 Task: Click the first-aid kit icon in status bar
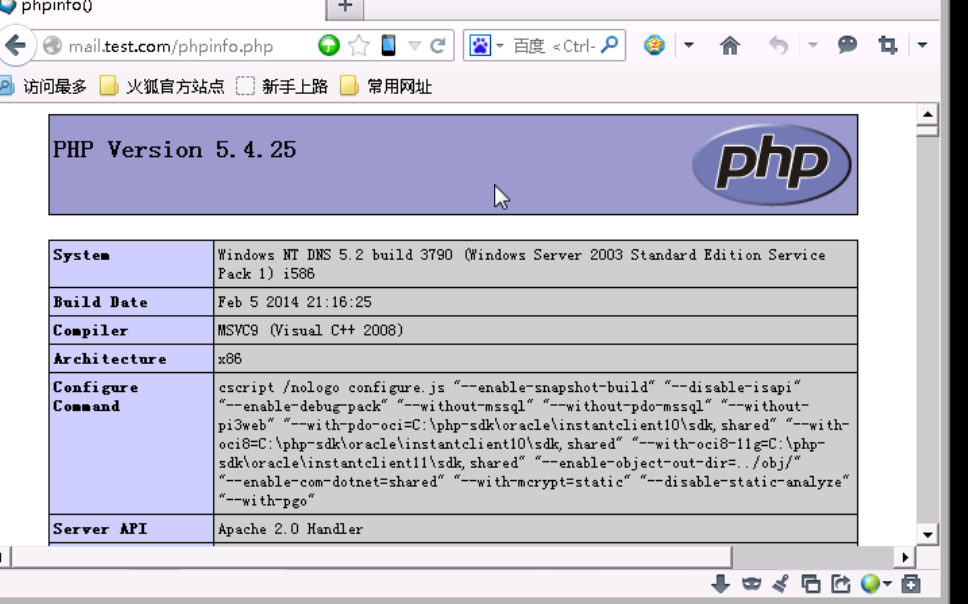coord(911,584)
